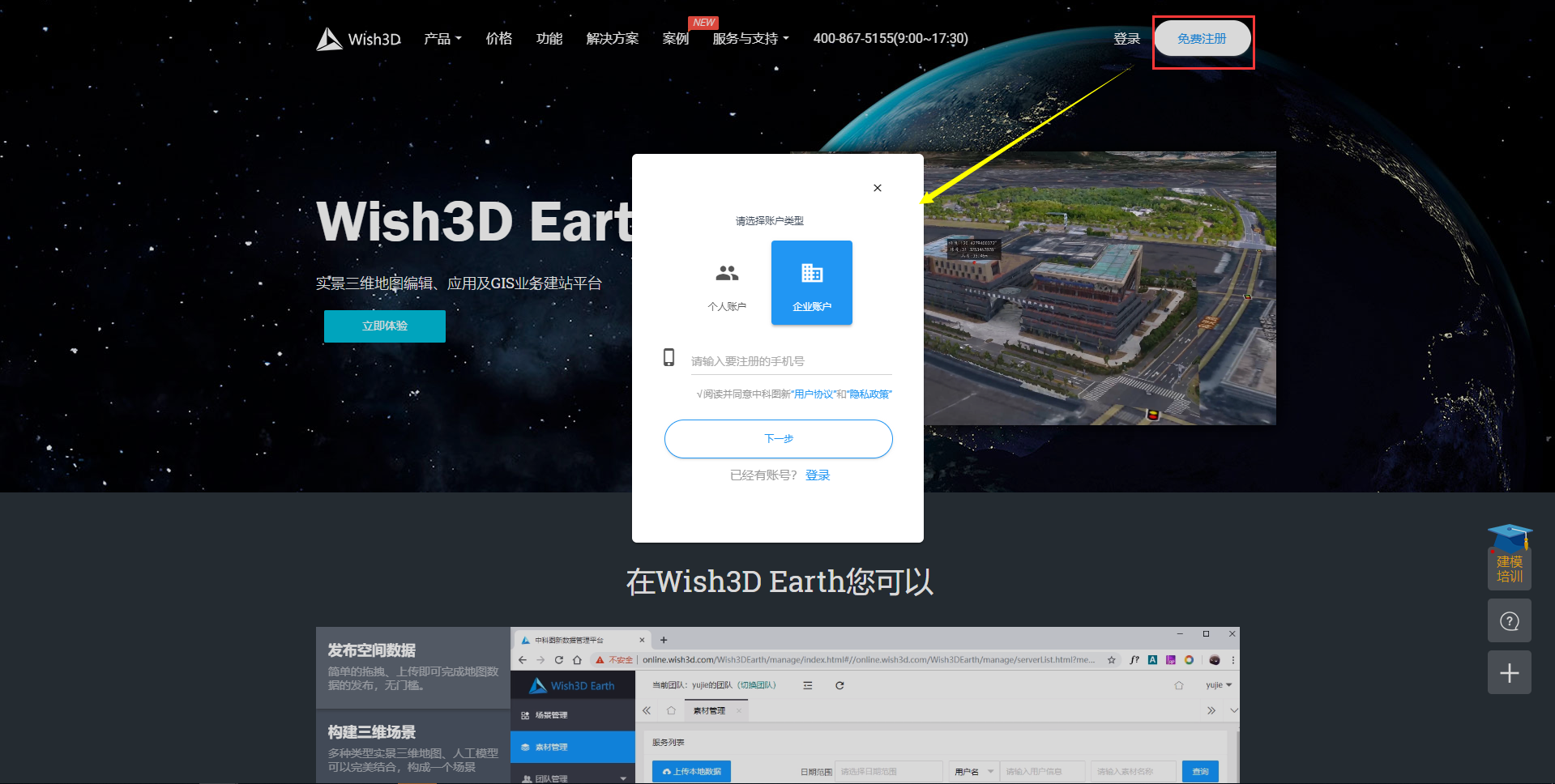The height and width of the screenshot is (784, 1555).
Task: Click the plus icon in floating sidebar
Action: point(1509,673)
